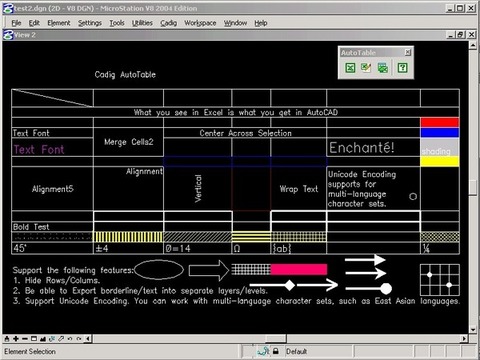Click the vertical scrollbar down arrow
The height and width of the screenshot is (360, 480).
tap(473, 330)
